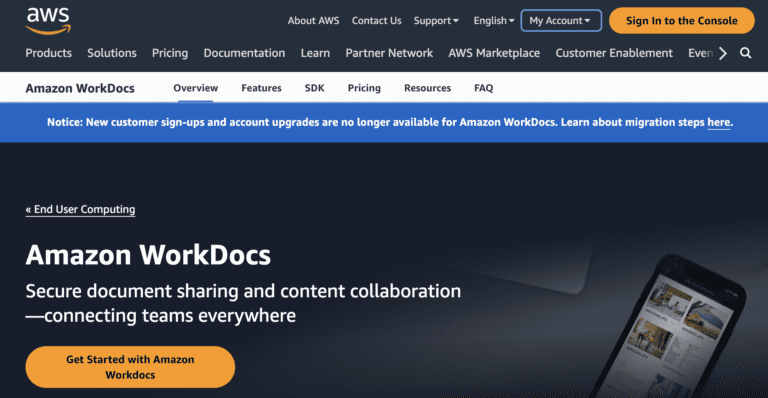Click the right chevron to show more nav
The width and height of the screenshot is (768, 398).
pos(723,53)
